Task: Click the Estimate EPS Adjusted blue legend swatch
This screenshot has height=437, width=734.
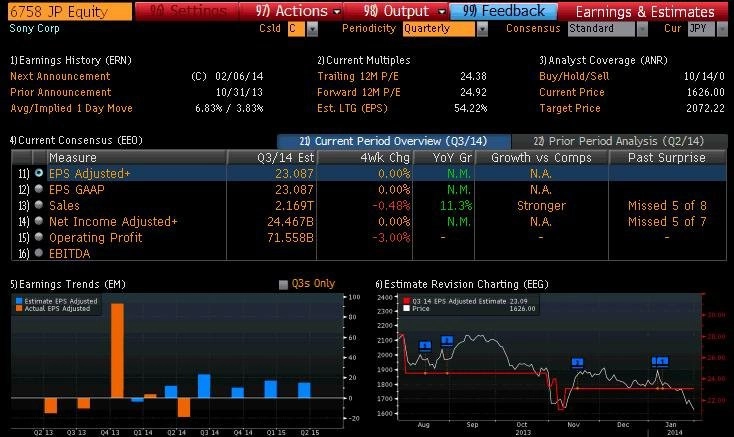Action: (19, 301)
